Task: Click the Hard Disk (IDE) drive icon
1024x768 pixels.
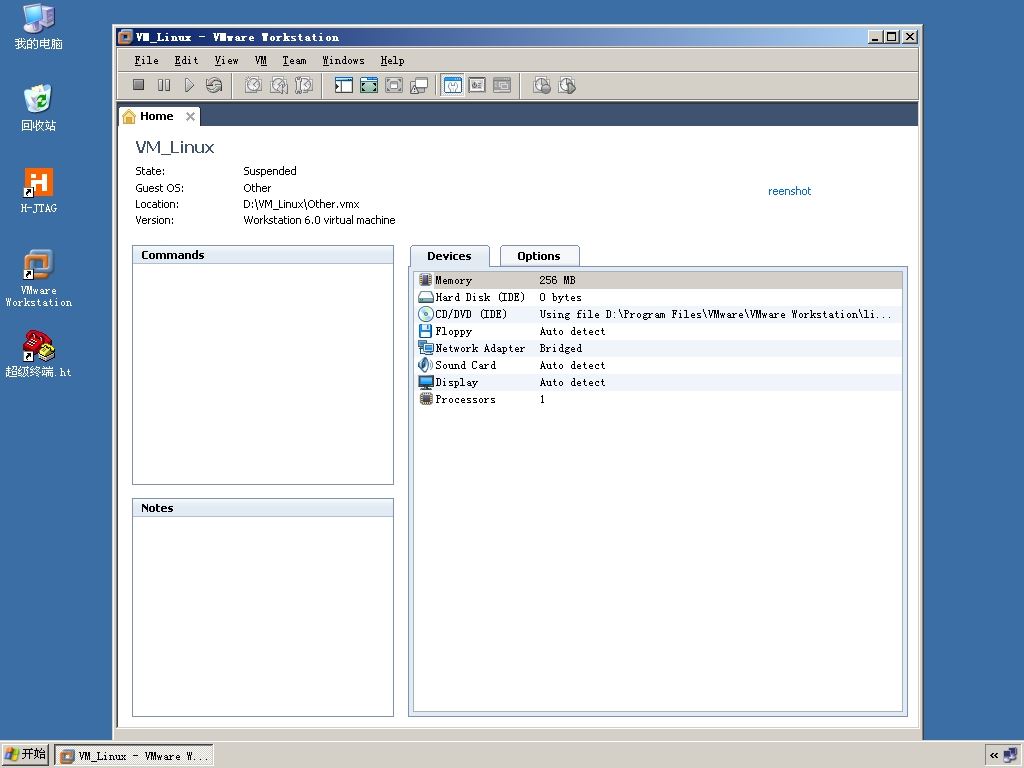Action: tap(425, 297)
